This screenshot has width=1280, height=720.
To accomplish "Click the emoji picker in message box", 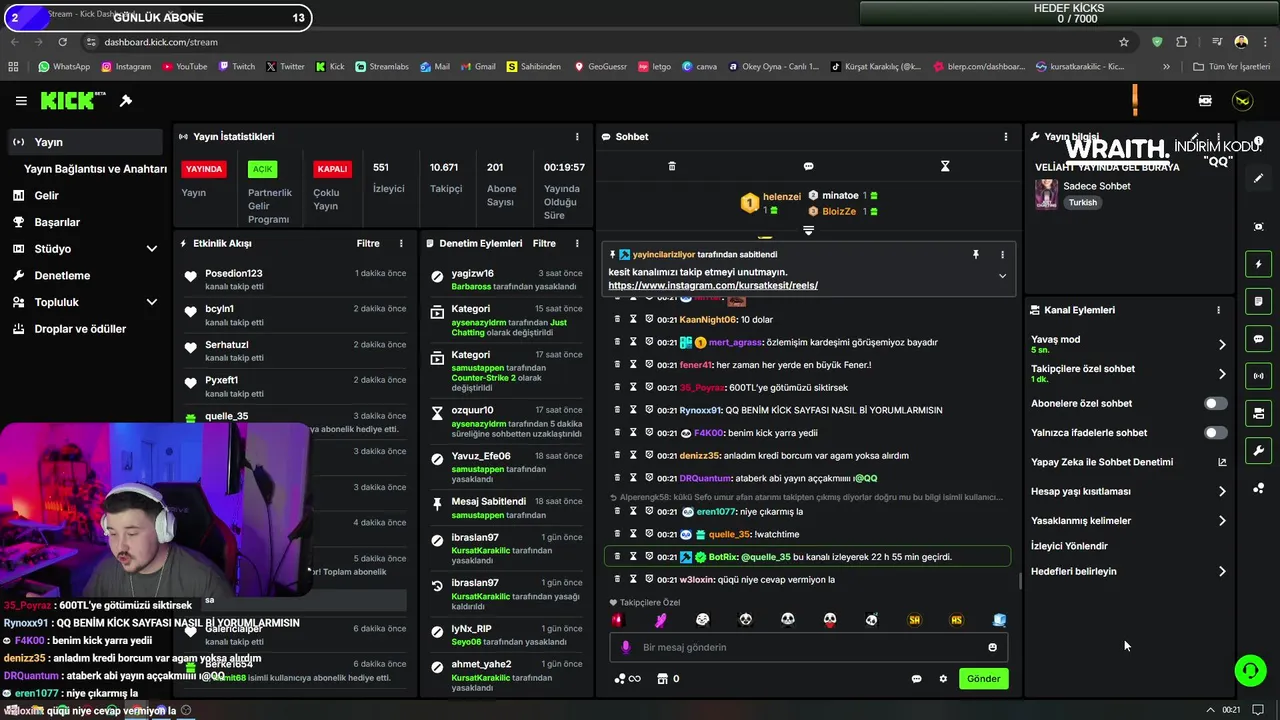I will pos(992,647).
